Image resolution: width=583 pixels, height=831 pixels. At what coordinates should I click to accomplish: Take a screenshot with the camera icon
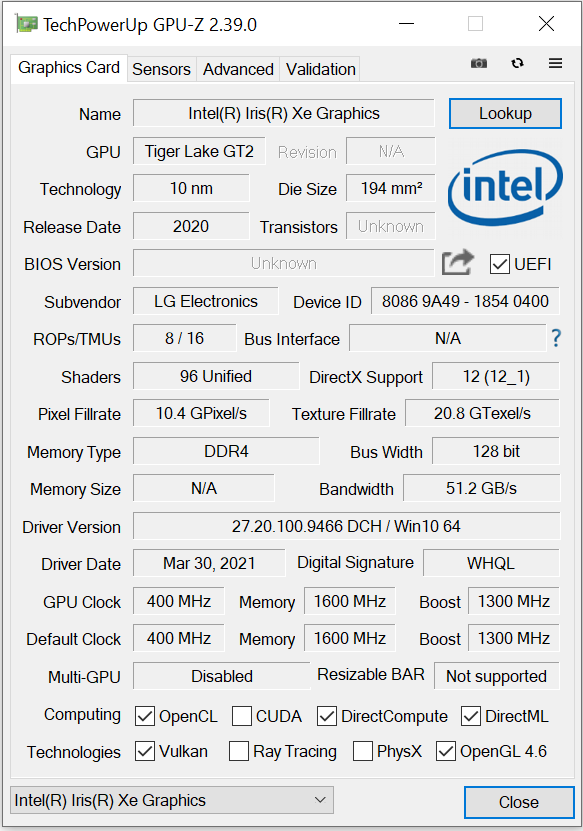tap(479, 64)
